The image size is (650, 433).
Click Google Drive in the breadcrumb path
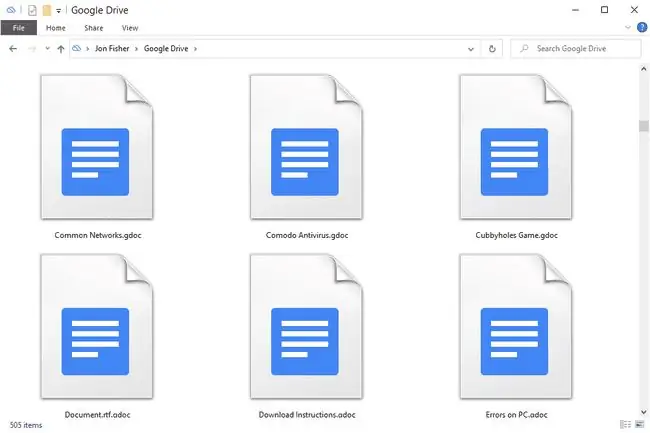point(166,48)
